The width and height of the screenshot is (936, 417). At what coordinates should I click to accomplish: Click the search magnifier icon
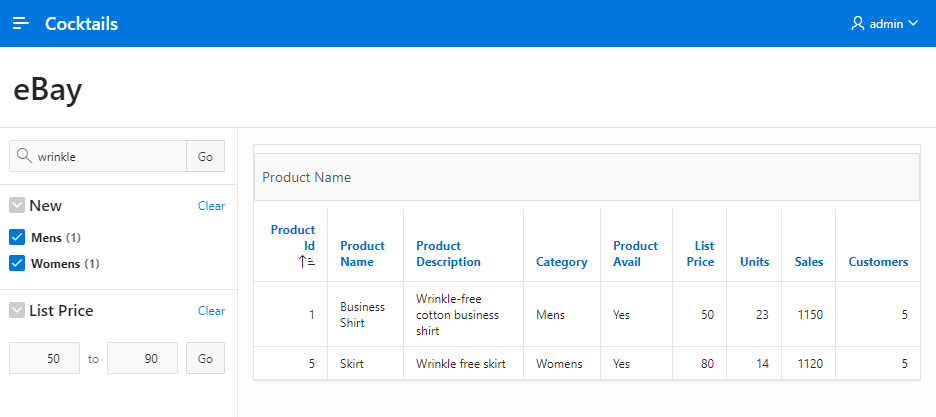pos(24,156)
